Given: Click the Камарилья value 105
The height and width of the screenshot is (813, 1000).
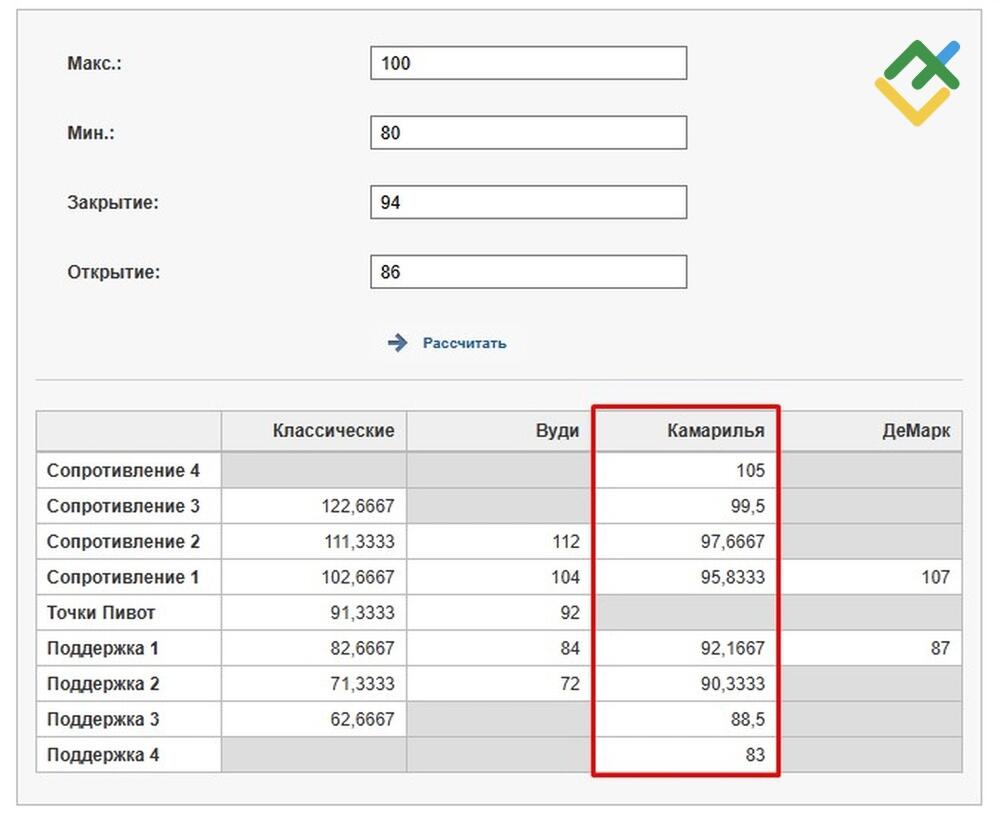Looking at the screenshot, I should tap(751, 471).
